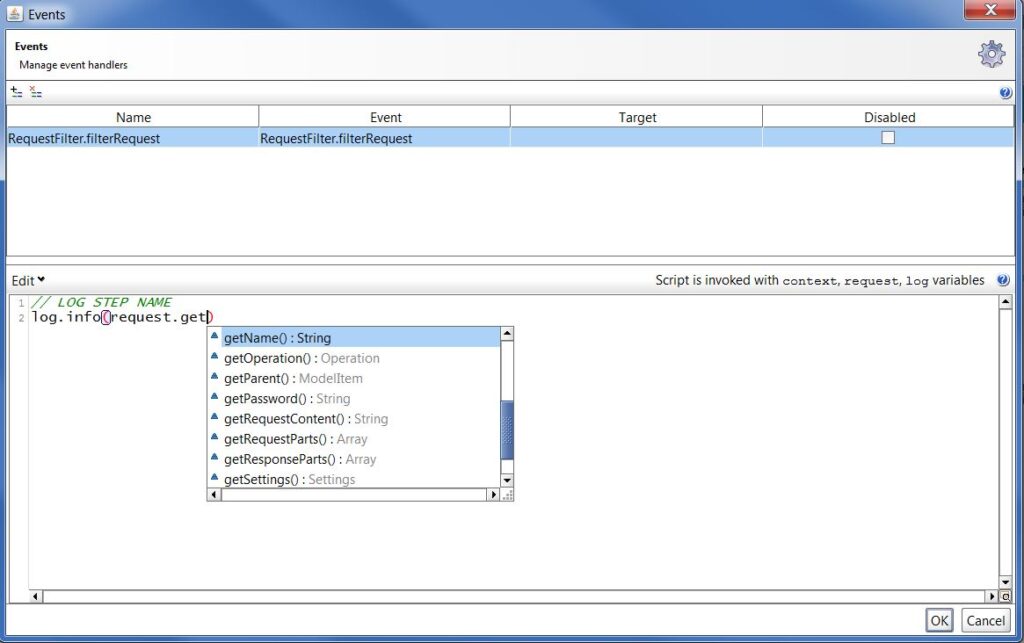Toggle Disabled checkbox for RequestFilter.filterRequest
The image size is (1024, 643).
coord(888,138)
